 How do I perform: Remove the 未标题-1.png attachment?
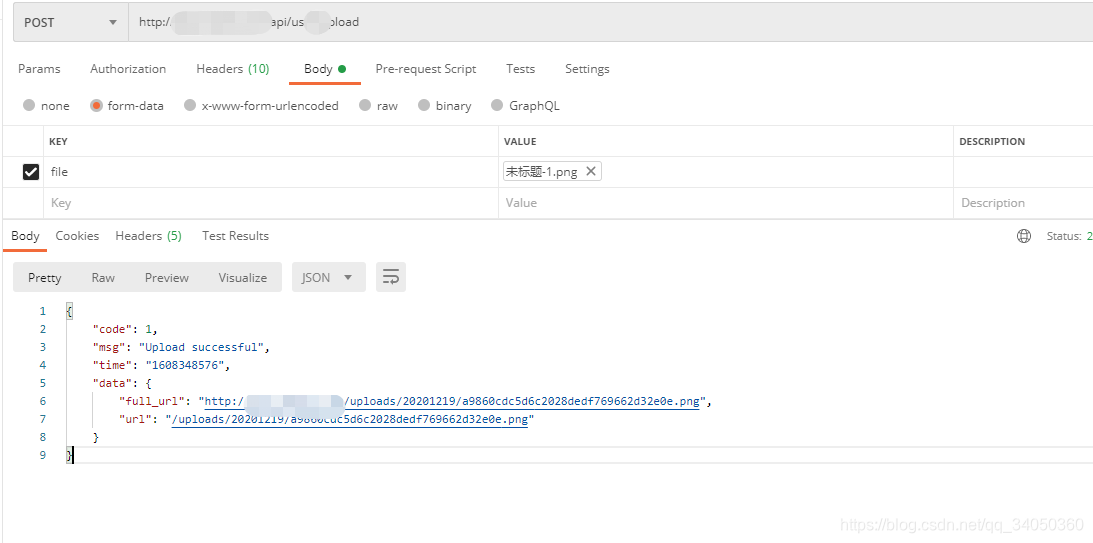[x=590, y=171]
